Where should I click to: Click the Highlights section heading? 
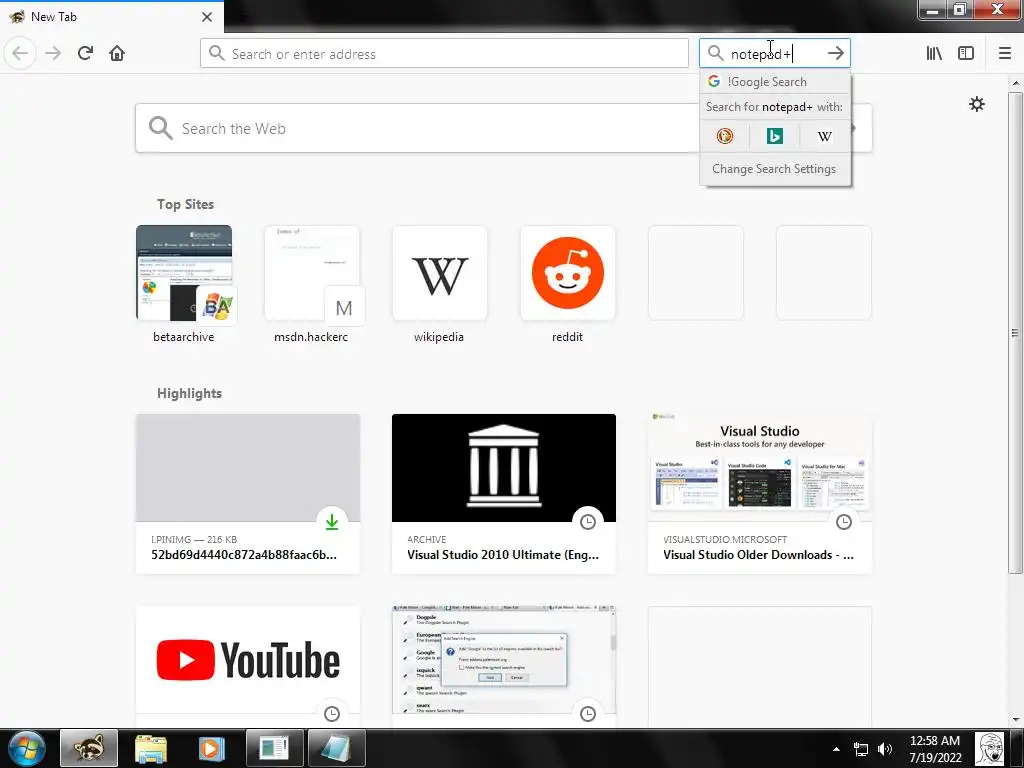click(189, 393)
